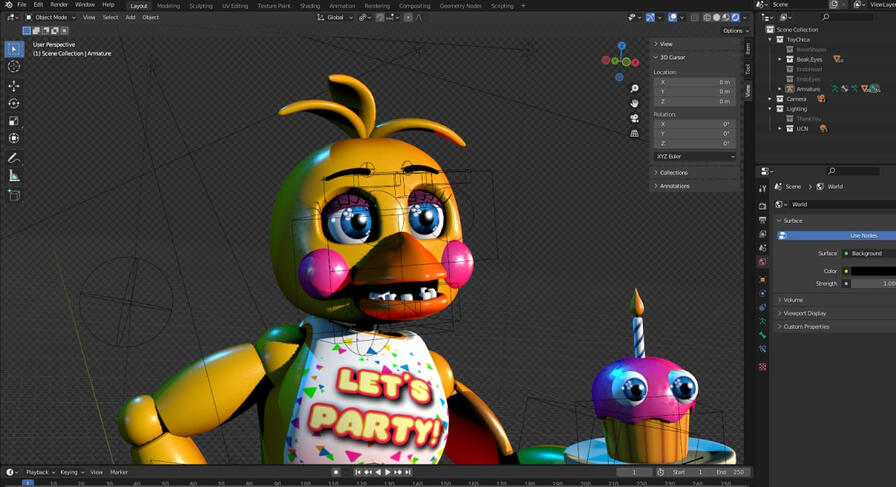
Task: Select the Move tool
Action: click(x=14, y=86)
